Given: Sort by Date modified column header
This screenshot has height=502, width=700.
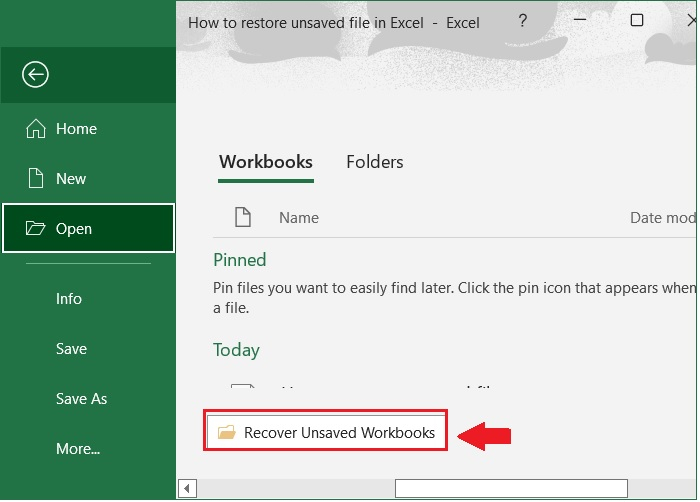Looking at the screenshot, I should (x=662, y=218).
